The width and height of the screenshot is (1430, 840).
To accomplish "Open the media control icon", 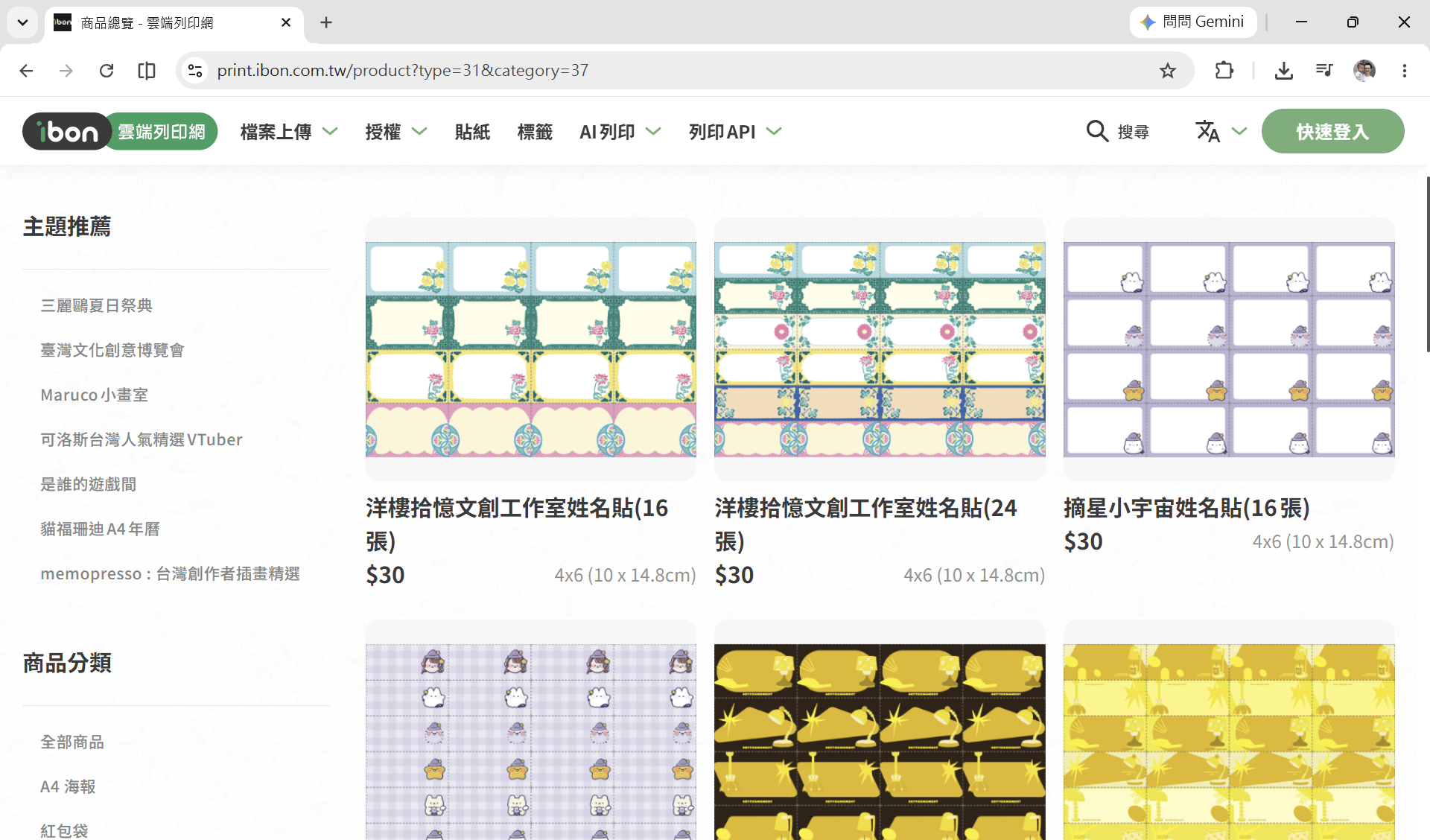I will click(1323, 71).
